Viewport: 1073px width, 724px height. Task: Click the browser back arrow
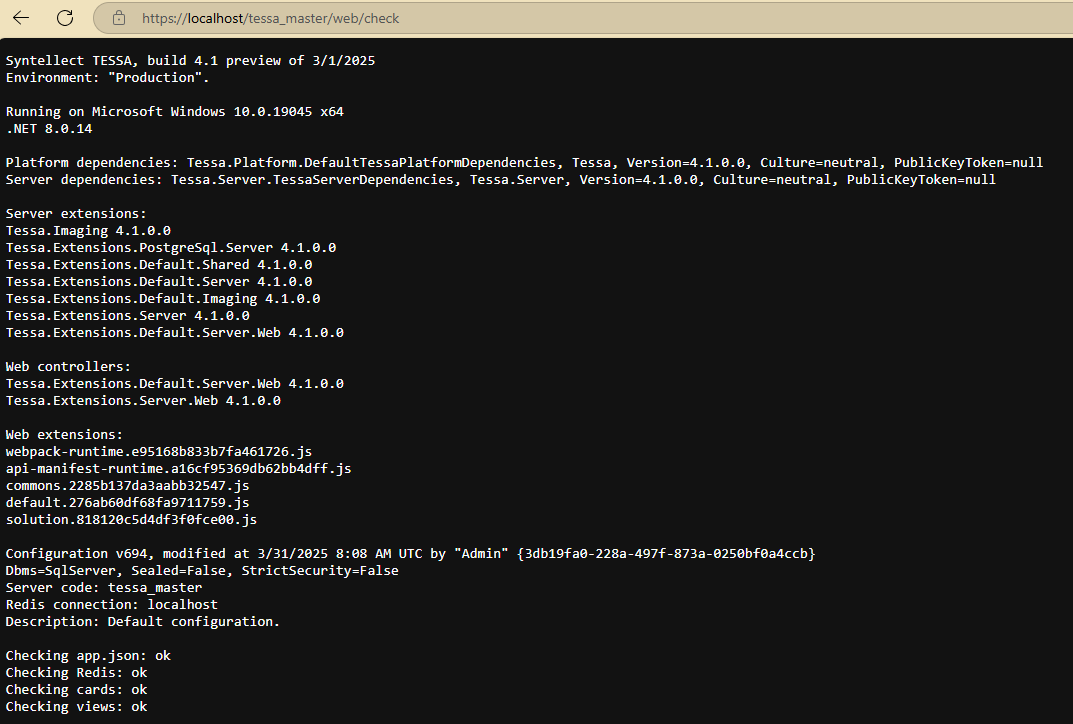point(21,18)
